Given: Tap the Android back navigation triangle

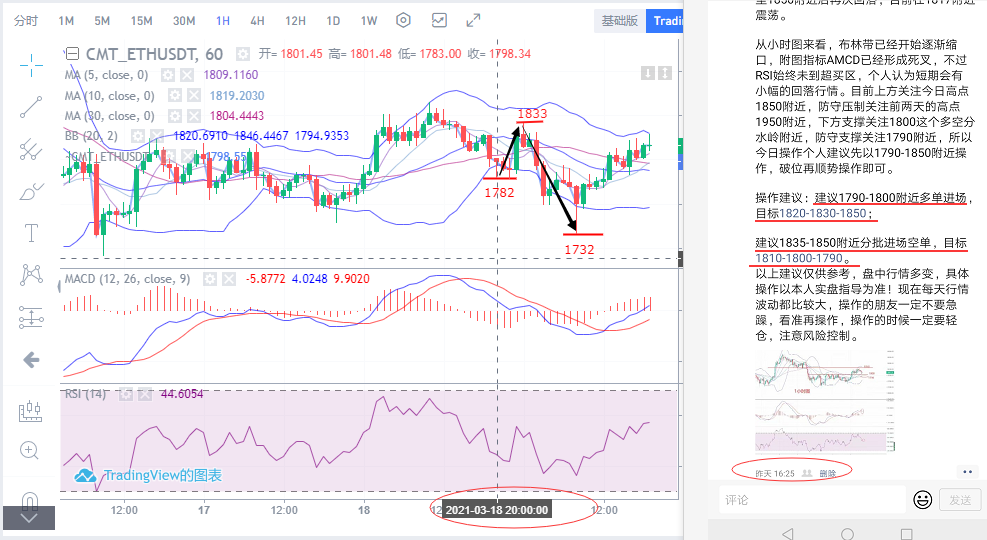Looking at the screenshot, I should 787,534.
